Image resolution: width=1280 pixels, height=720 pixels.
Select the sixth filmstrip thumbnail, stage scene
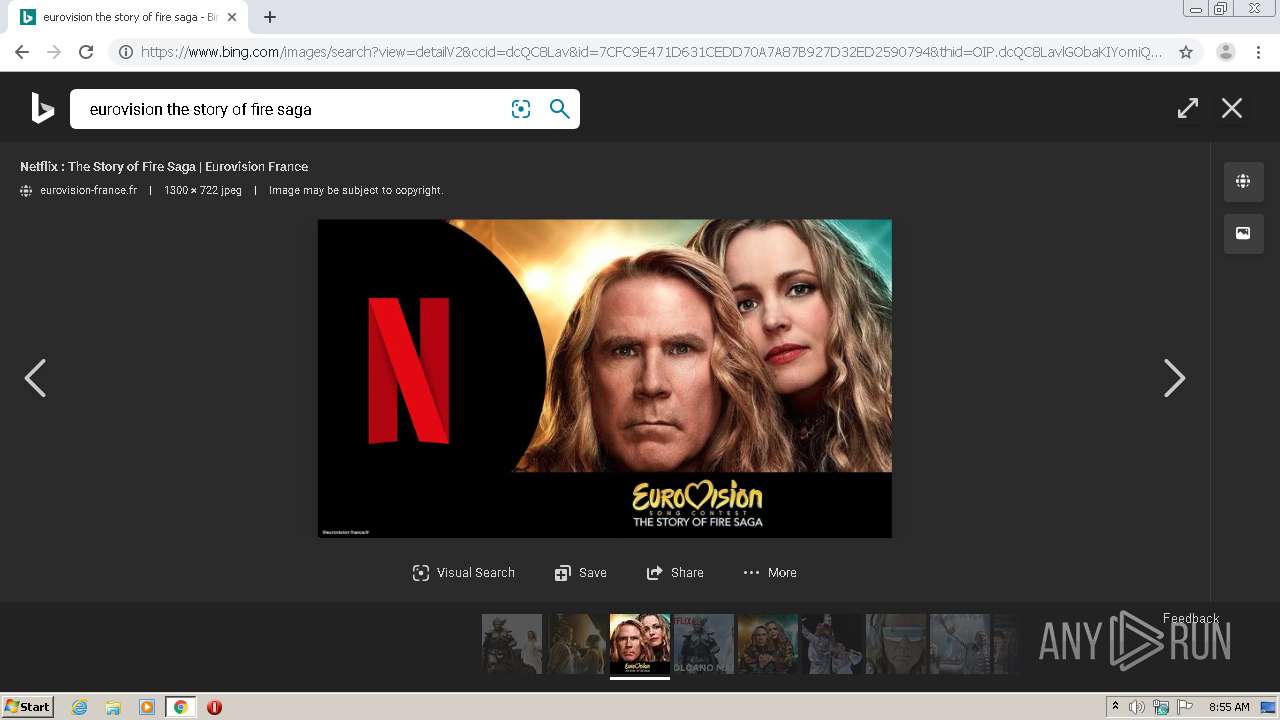pos(832,644)
